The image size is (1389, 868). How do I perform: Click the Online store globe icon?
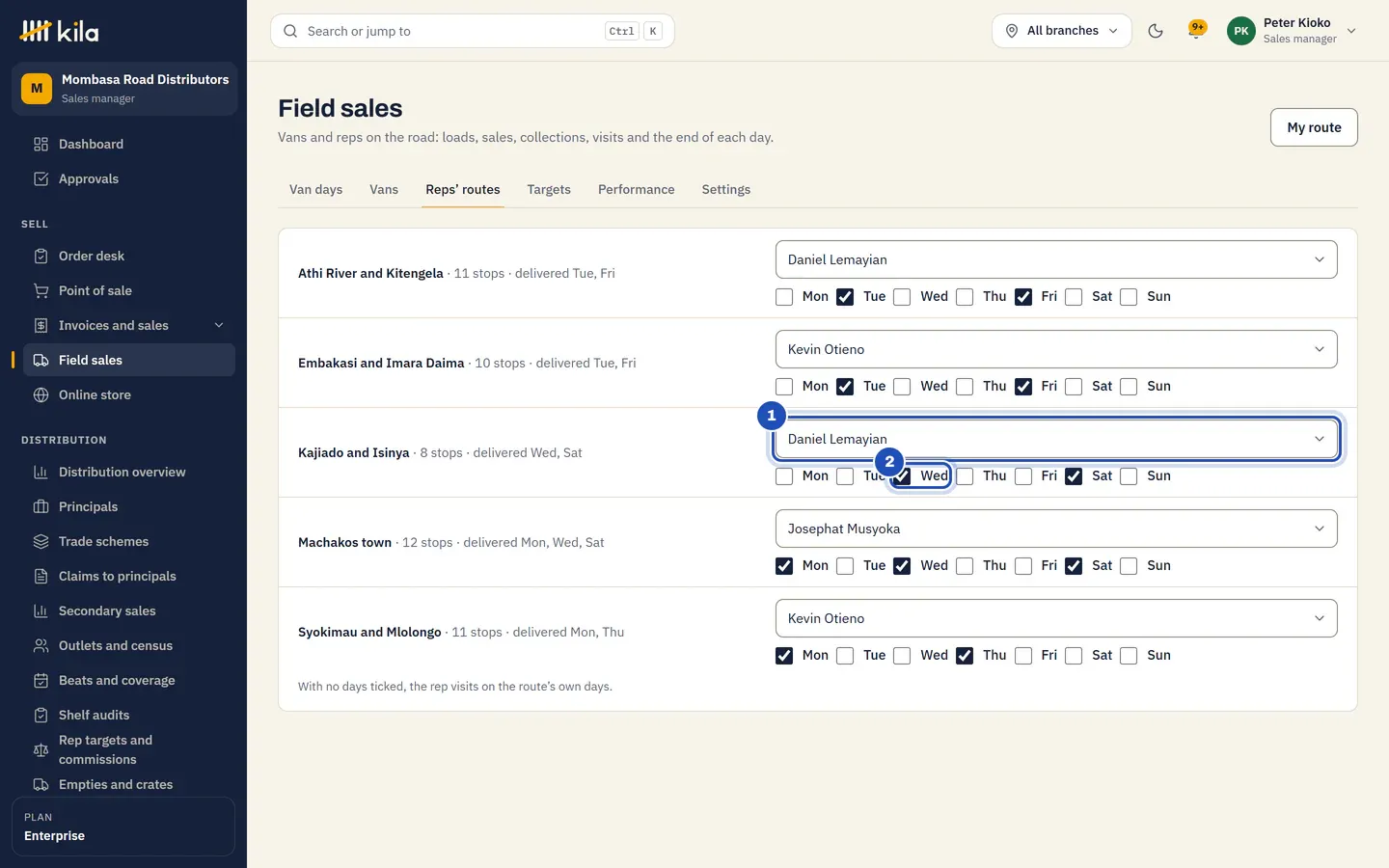coord(41,395)
